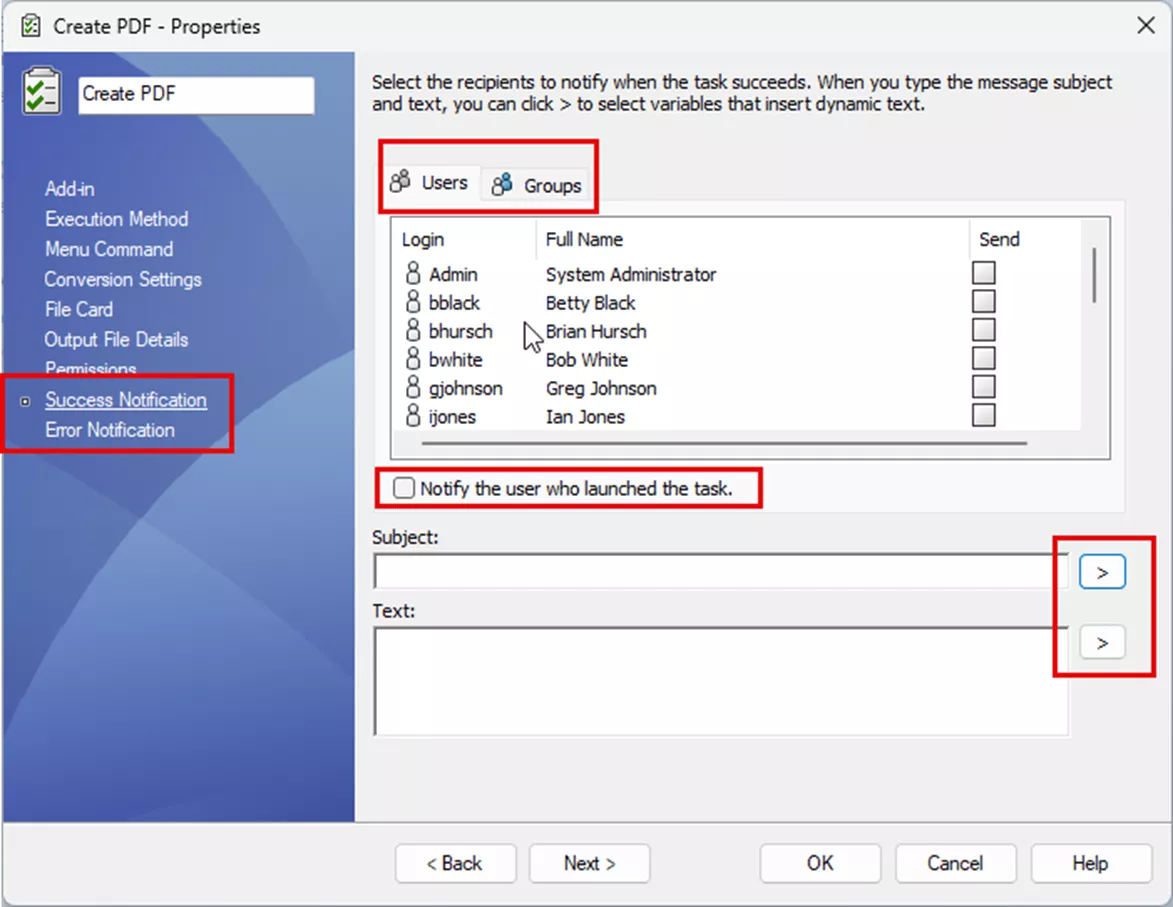Open variable list for Subject field
Screen dimensions: 1173x907
point(1102,572)
